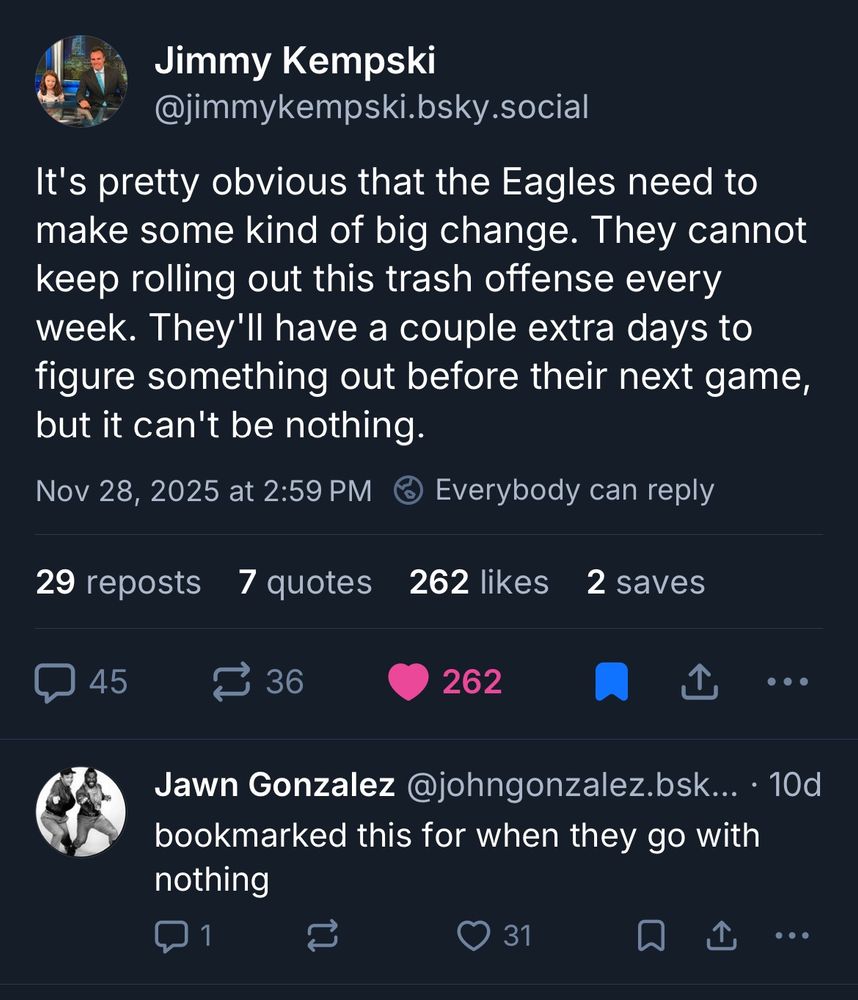Reply to Jimmy Kempski's post
The image size is (858, 1000).
click(x=54, y=682)
